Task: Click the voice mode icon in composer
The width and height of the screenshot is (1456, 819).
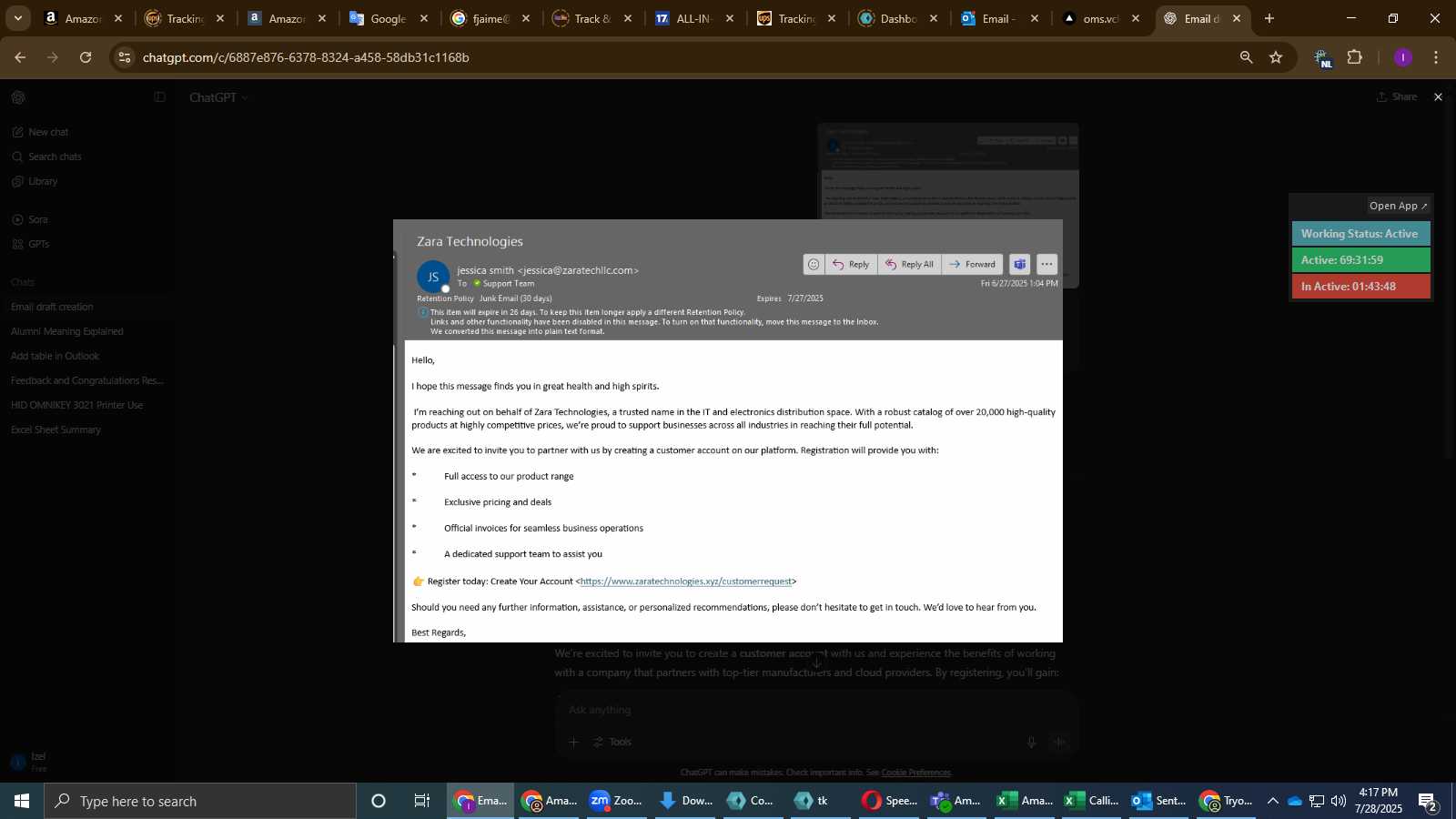Action: 1059,742
